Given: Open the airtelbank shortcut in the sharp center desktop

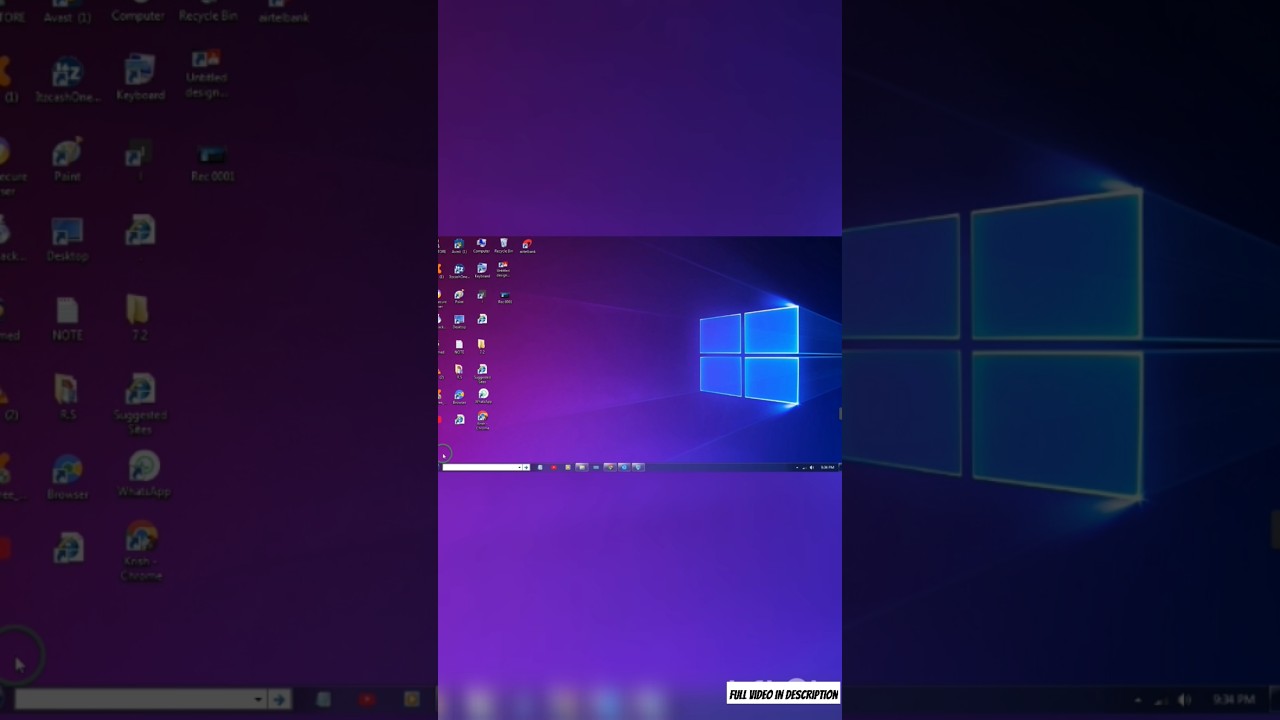Looking at the screenshot, I should tap(527, 246).
